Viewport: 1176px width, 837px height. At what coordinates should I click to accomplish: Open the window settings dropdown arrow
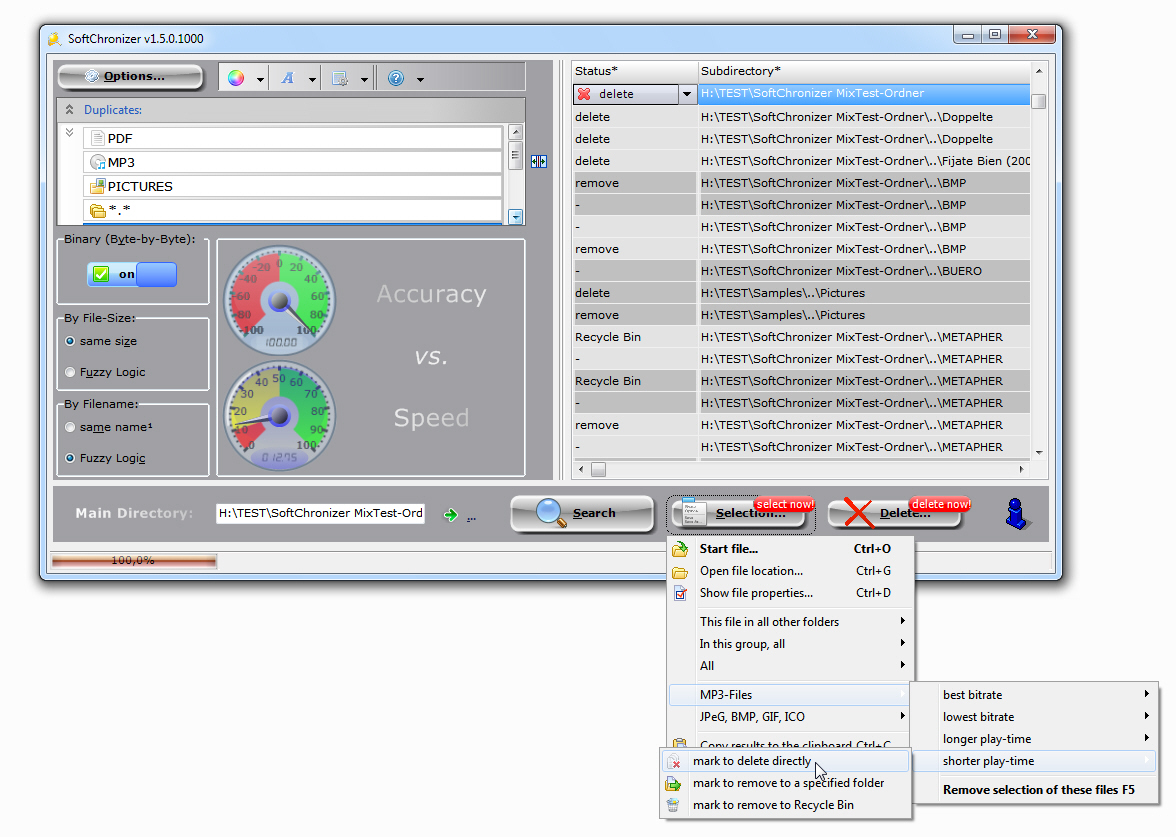pos(364,79)
